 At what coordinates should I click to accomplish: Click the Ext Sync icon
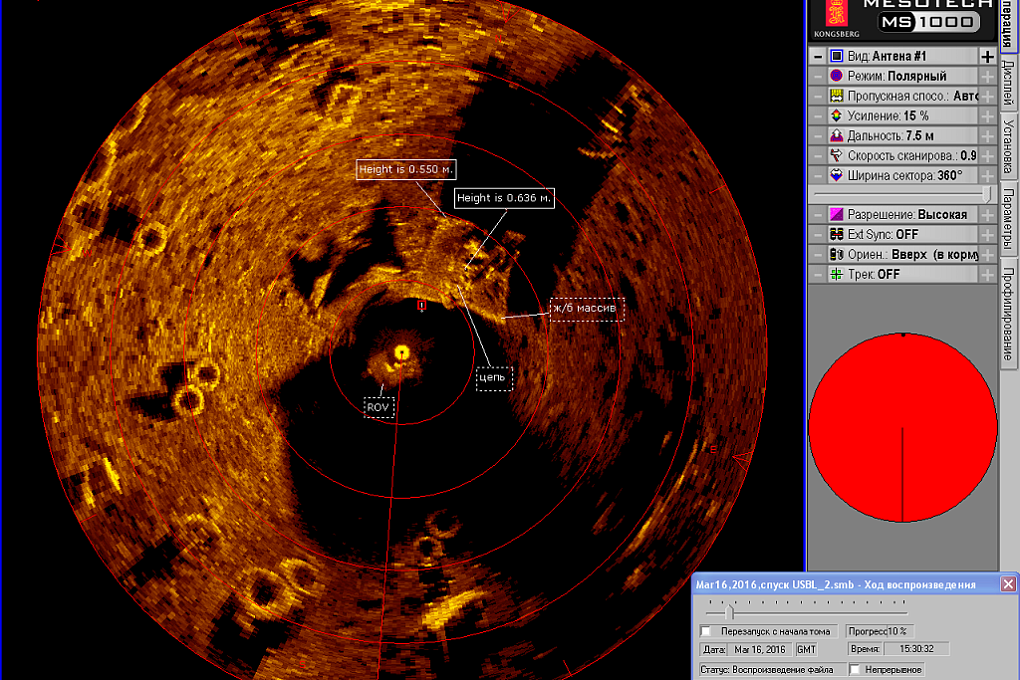click(837, 234)
